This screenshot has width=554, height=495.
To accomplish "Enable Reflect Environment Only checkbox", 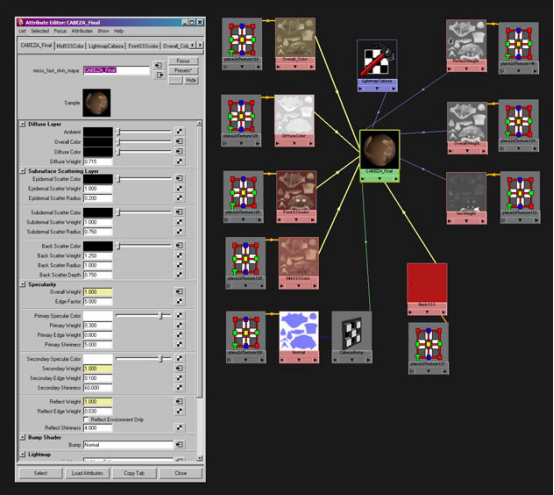I will click(x=86, y=419).
